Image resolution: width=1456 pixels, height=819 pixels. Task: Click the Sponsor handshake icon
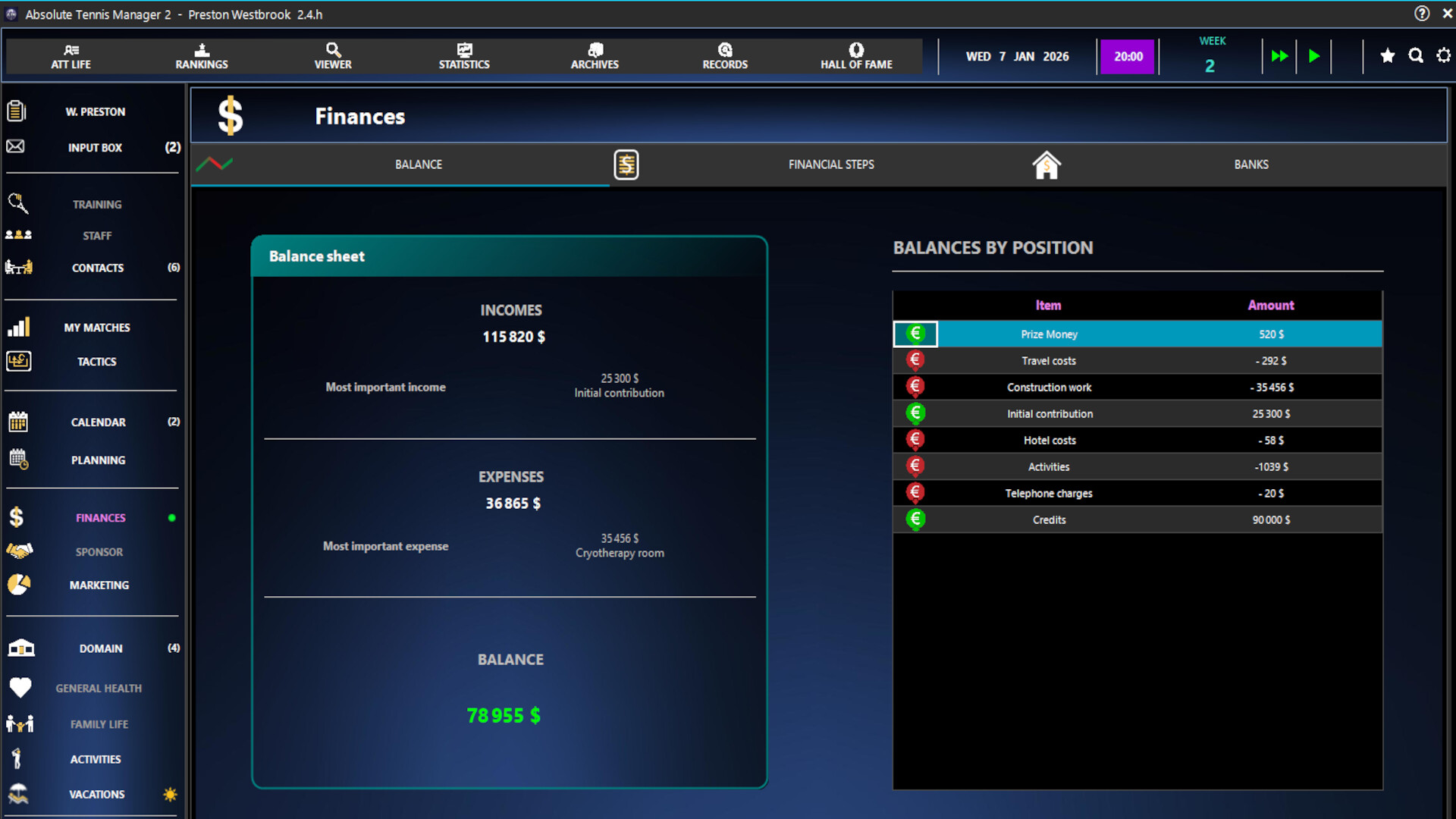[20, 551]
